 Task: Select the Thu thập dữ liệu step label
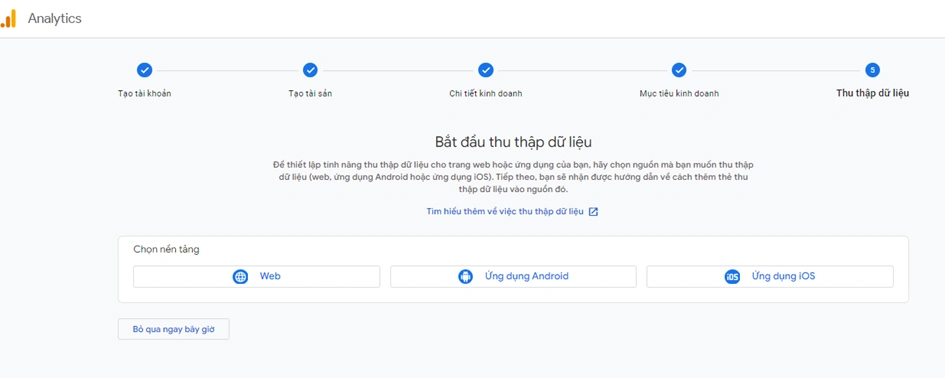pos(873,93)
